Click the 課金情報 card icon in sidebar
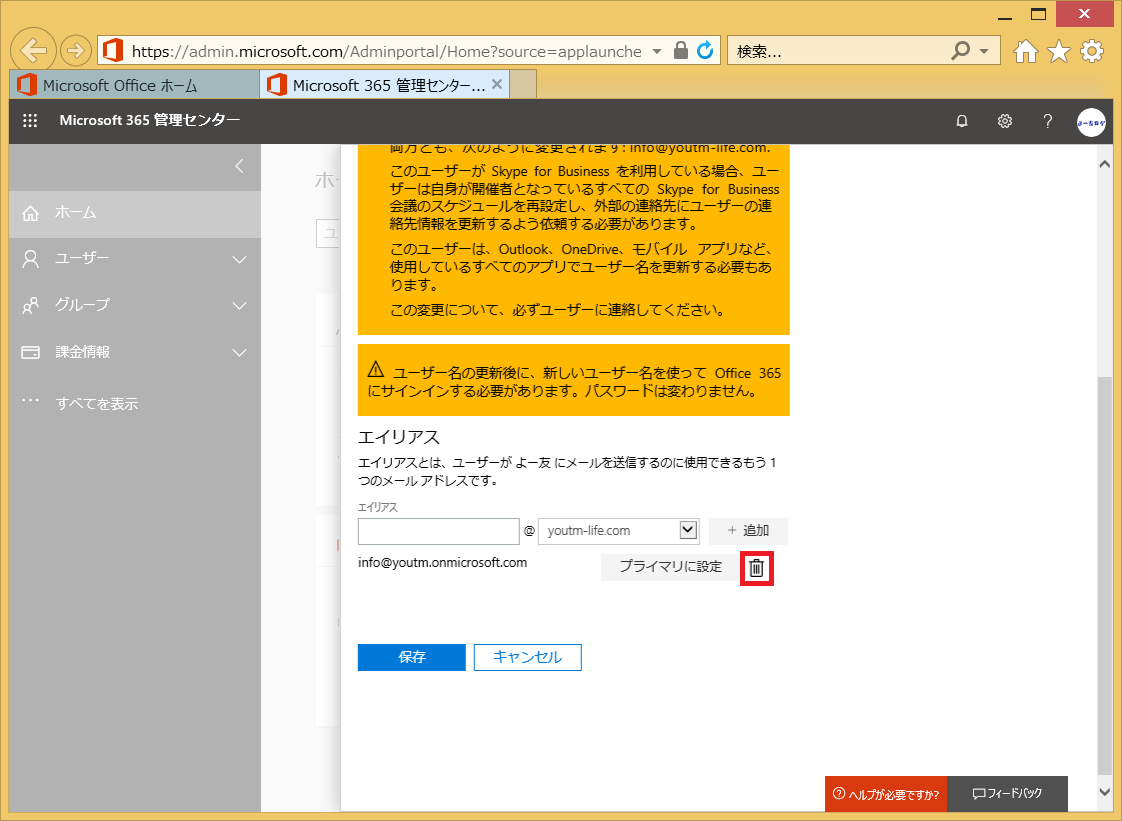The height and width of the screenshot is (821, 1122). click(x=30, y=352)
